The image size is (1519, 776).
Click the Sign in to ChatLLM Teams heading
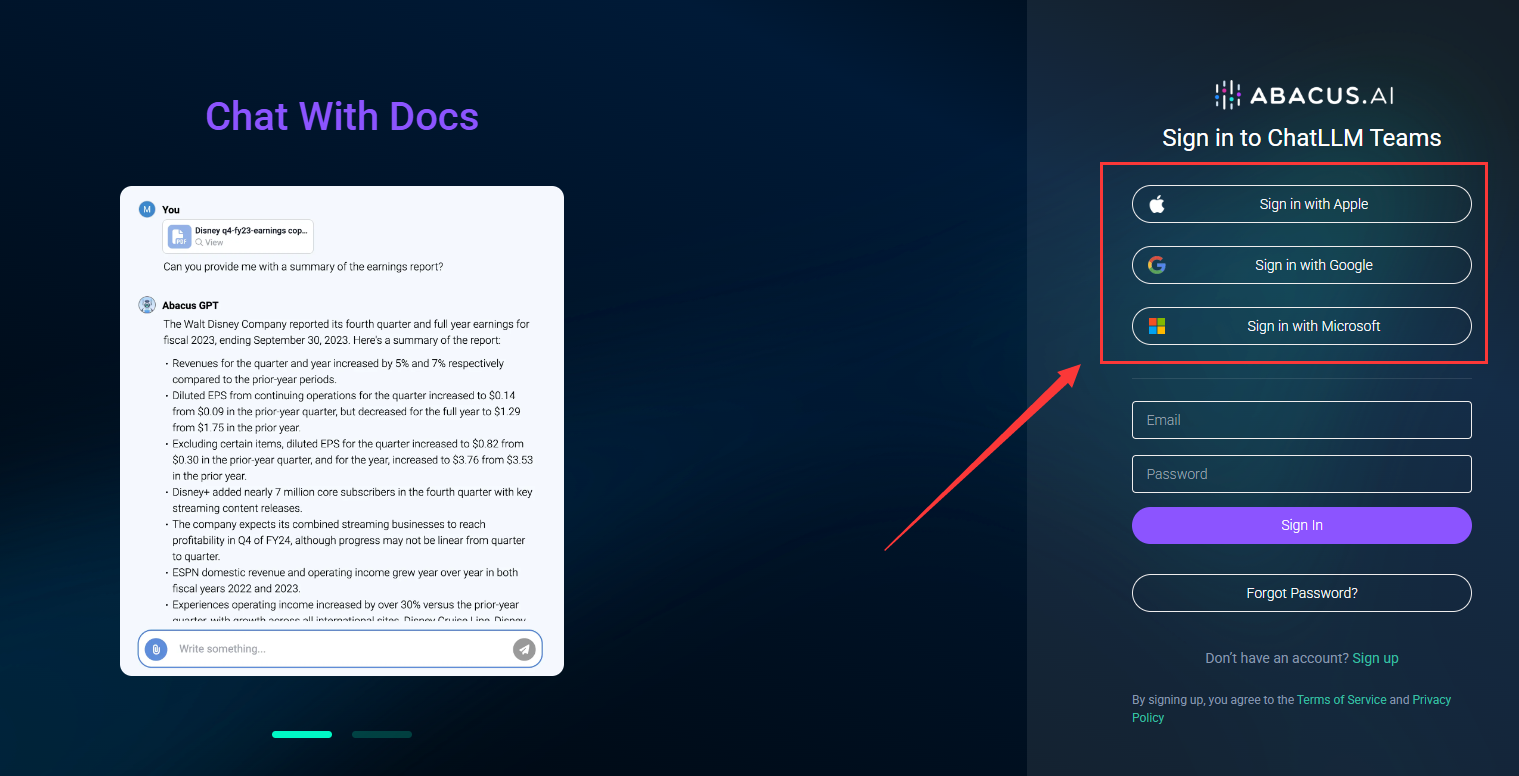[x=1302, y=138]
